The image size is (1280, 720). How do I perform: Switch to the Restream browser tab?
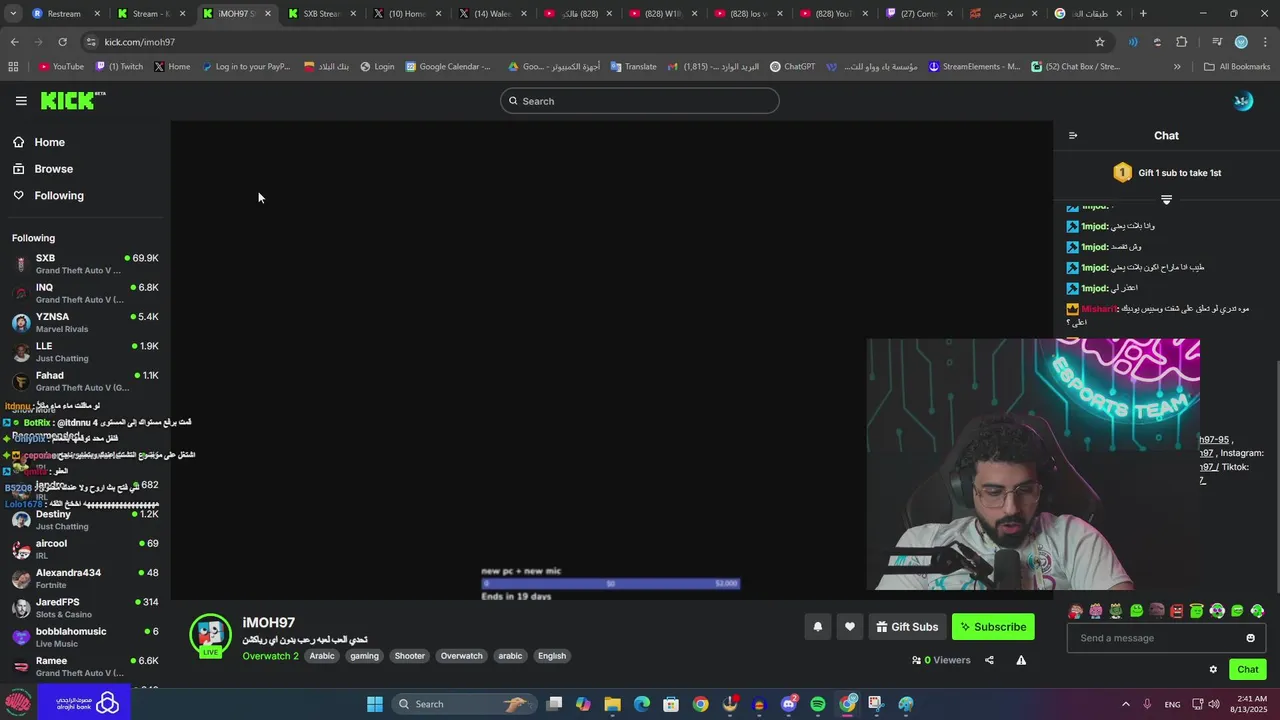pos(65,14)
